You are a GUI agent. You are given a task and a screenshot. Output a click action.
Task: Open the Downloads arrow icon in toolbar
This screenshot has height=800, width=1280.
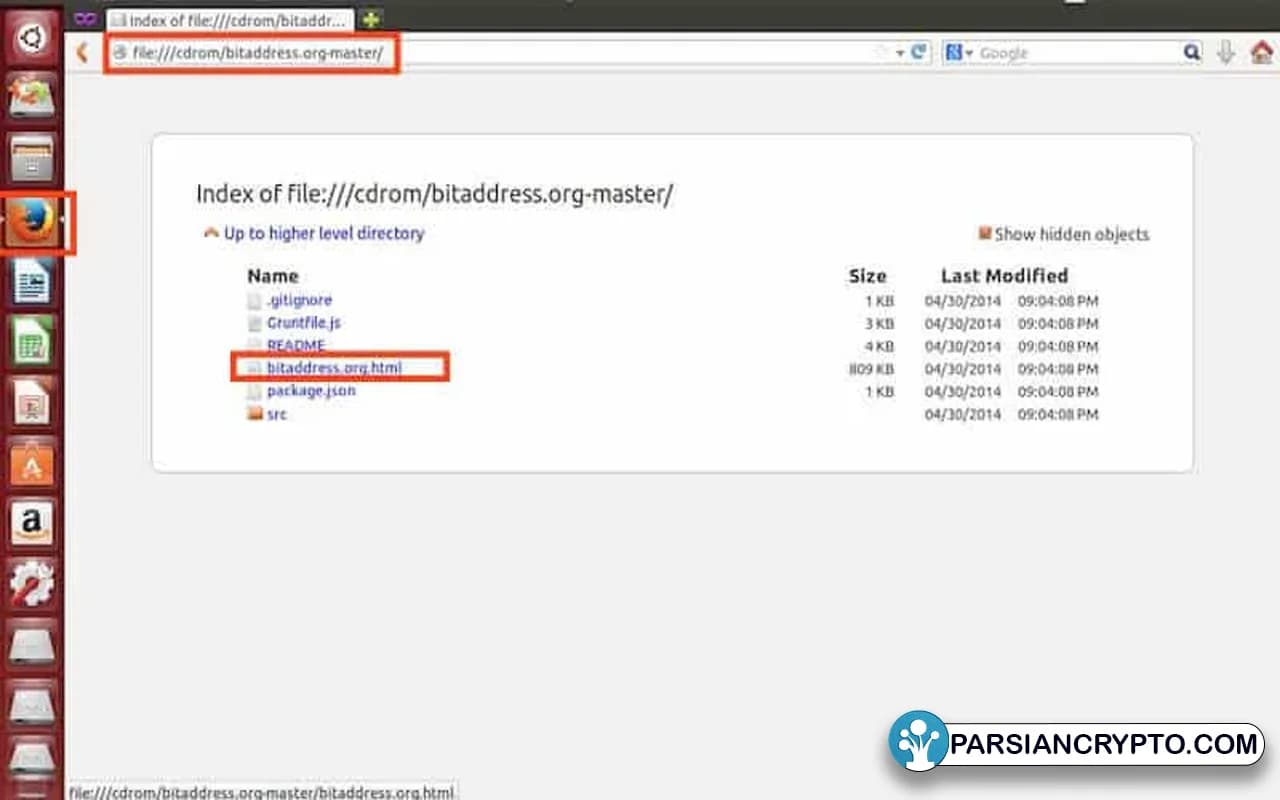point(1226,53)
